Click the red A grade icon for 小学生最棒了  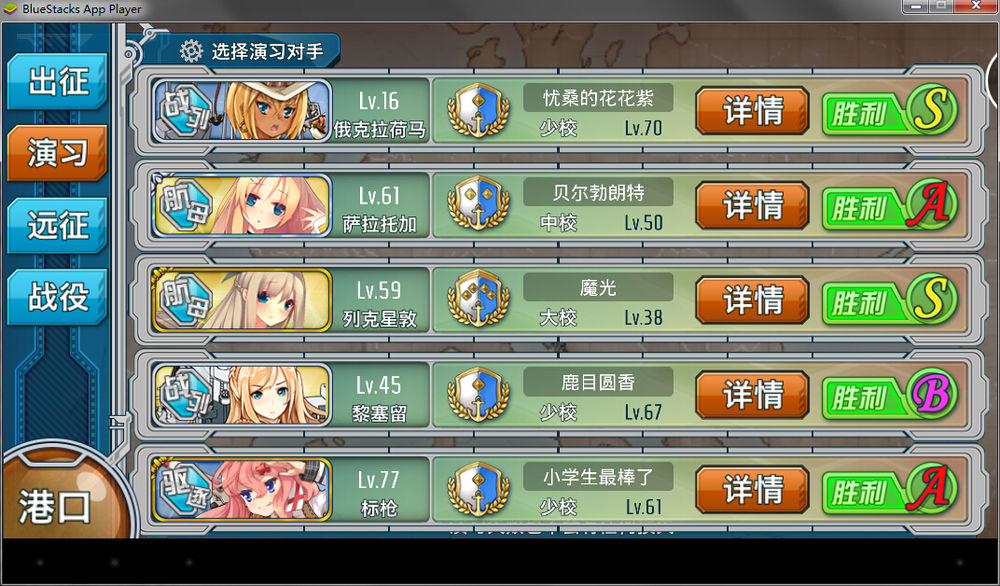coord(931,488)
